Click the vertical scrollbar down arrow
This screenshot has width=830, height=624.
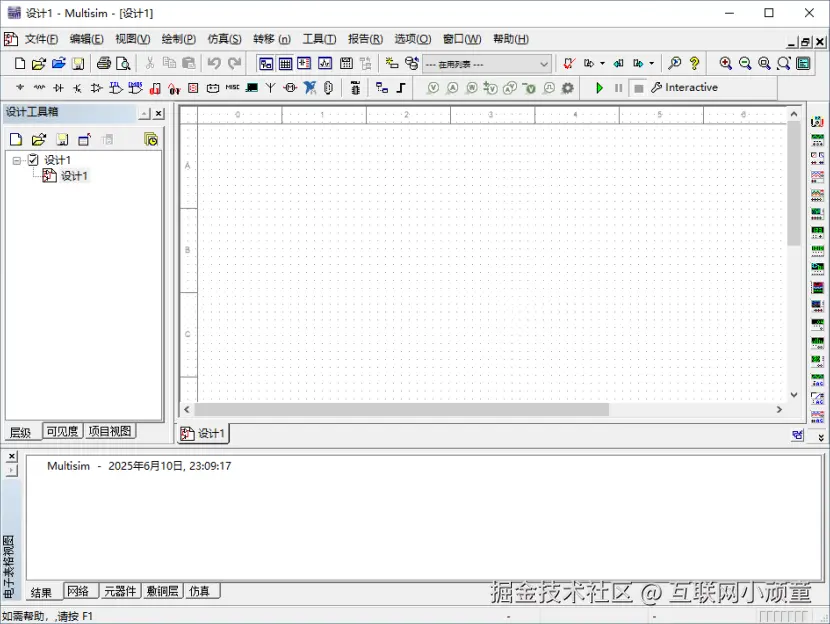pyautogui.click(x=793, y=394)
